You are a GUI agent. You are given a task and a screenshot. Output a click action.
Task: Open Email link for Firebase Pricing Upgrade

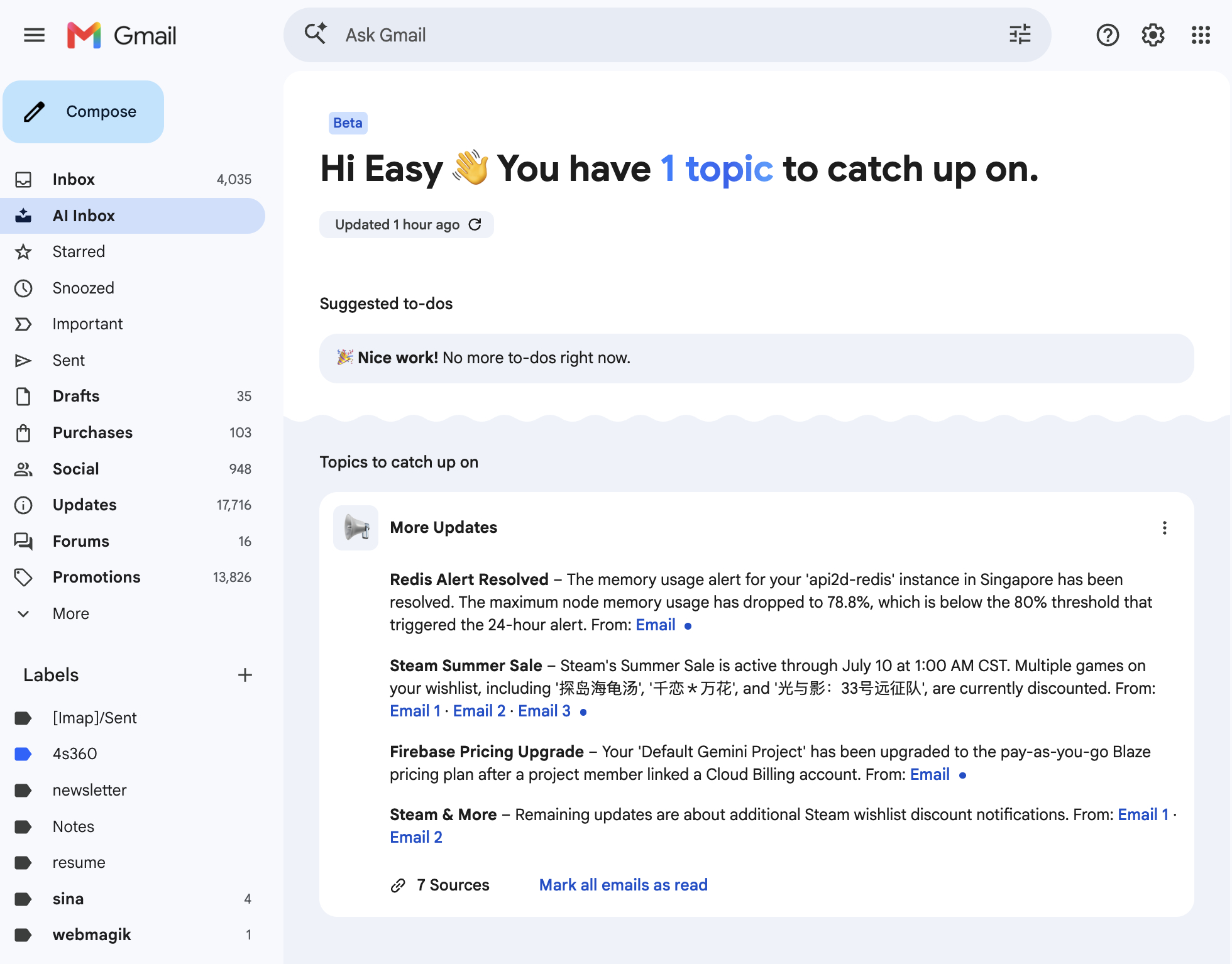pos(930,774)
